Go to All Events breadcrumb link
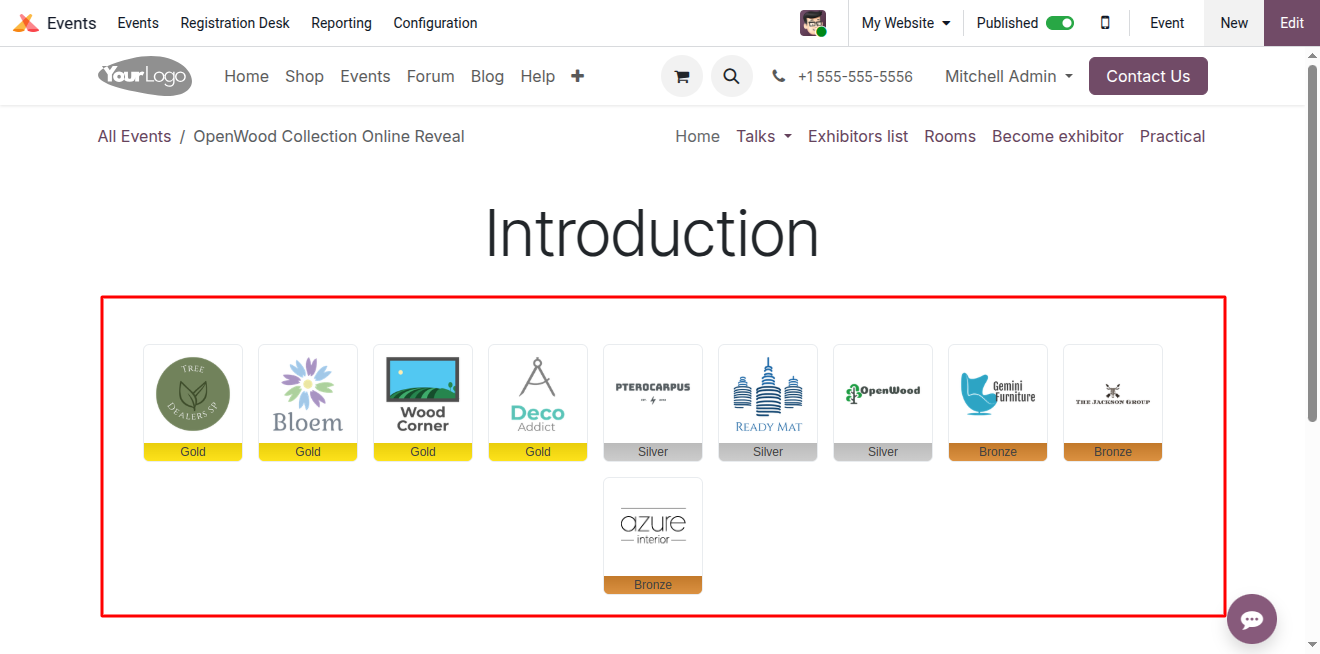 (x=134, y=136)
